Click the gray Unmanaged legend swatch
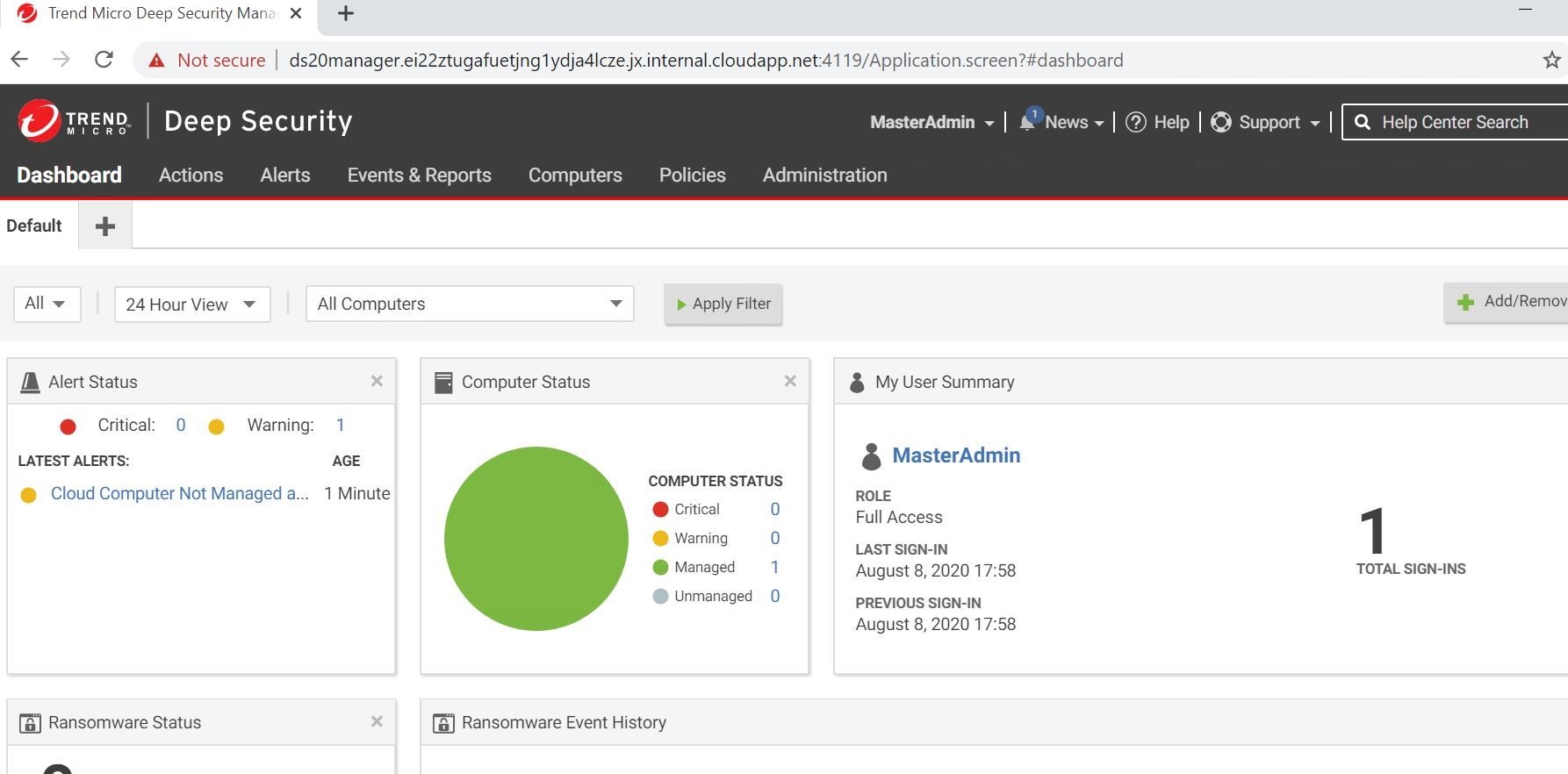This screenshot has width=1568, height=774. [x=661, y=597]
